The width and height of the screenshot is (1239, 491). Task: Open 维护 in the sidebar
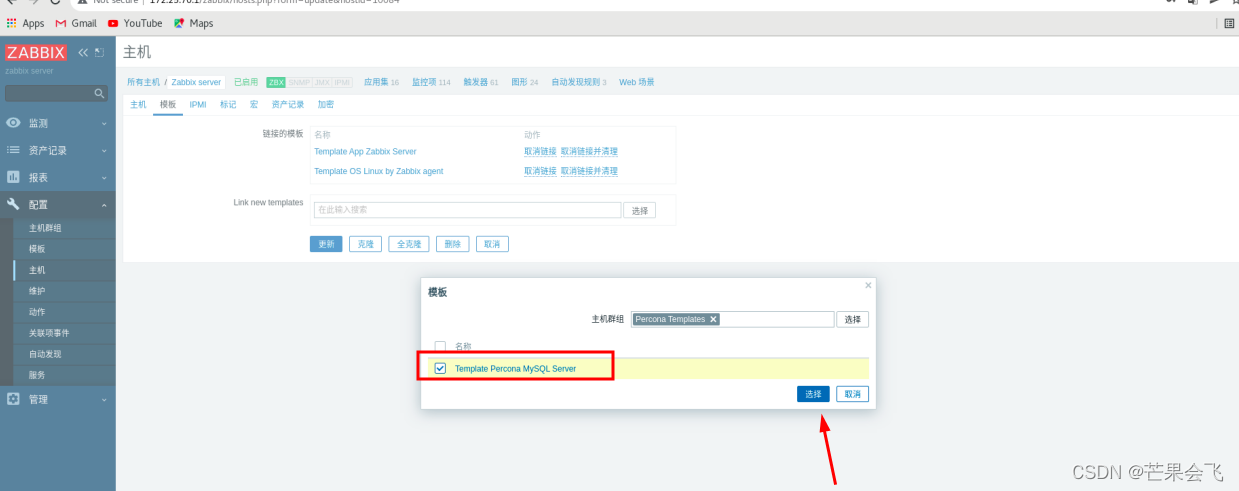click(37, 291)
